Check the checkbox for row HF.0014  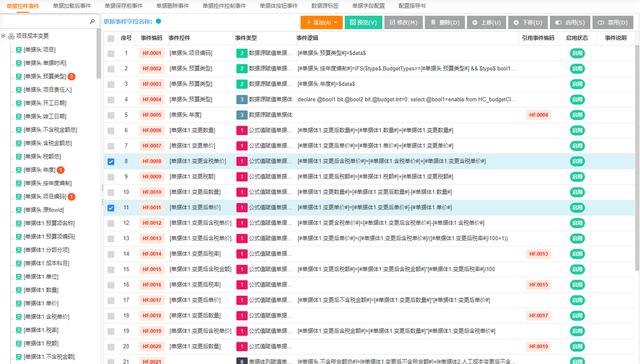111,254
